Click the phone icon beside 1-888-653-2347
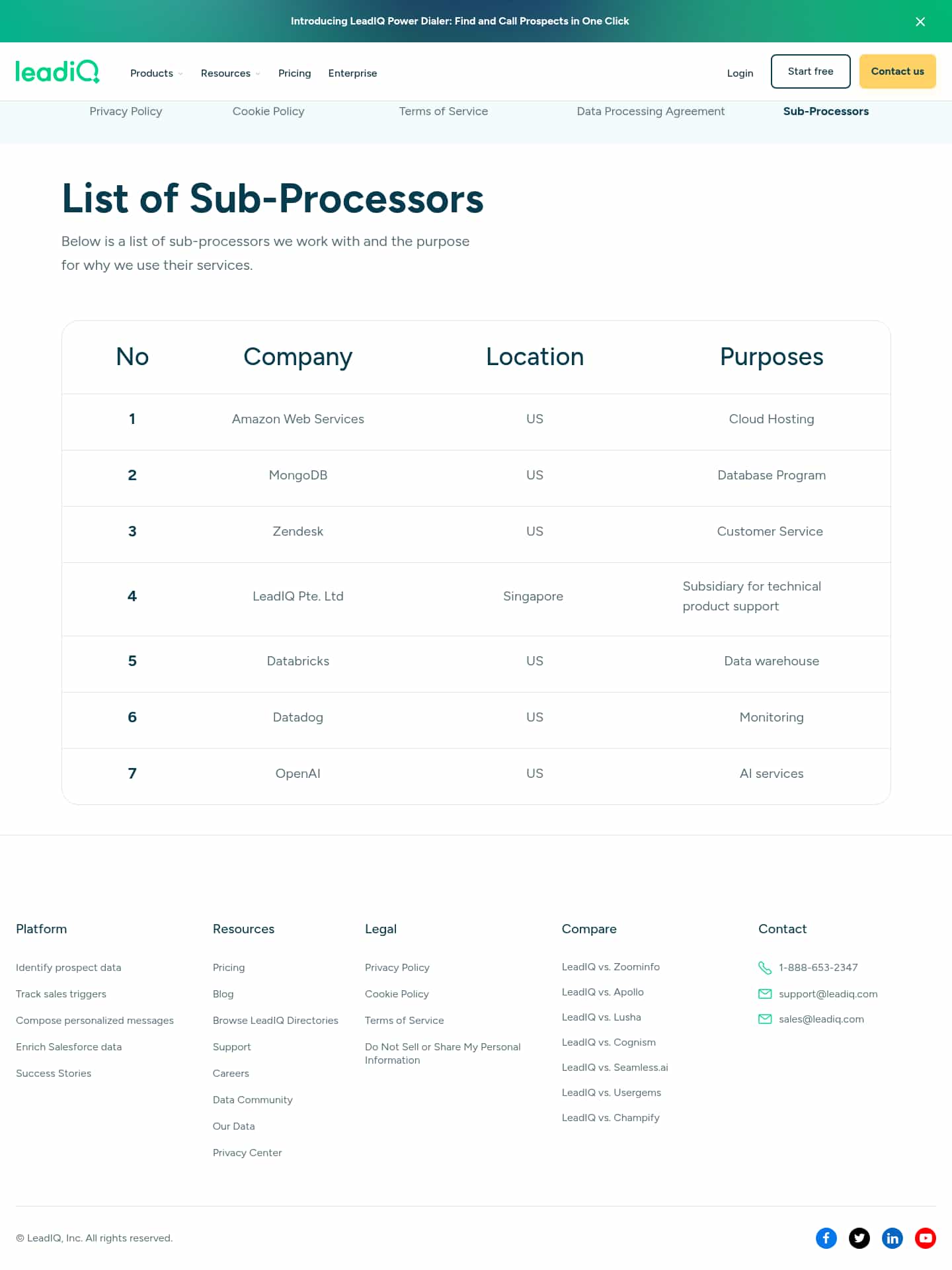 pyautogui.click(x=765, y=968)
